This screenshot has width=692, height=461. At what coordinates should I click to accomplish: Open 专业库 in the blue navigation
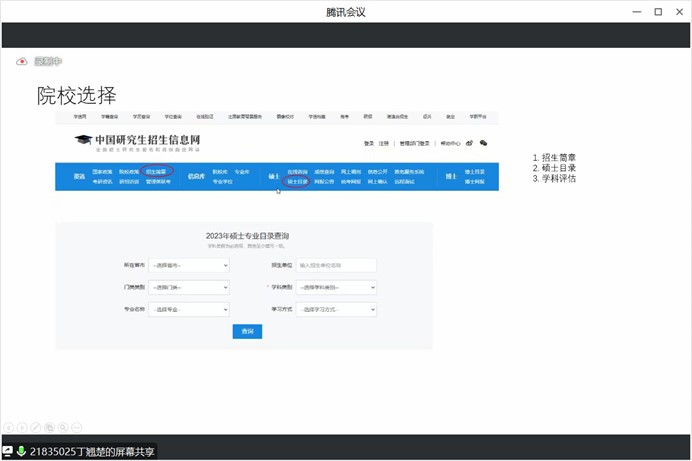pos(242,172)
